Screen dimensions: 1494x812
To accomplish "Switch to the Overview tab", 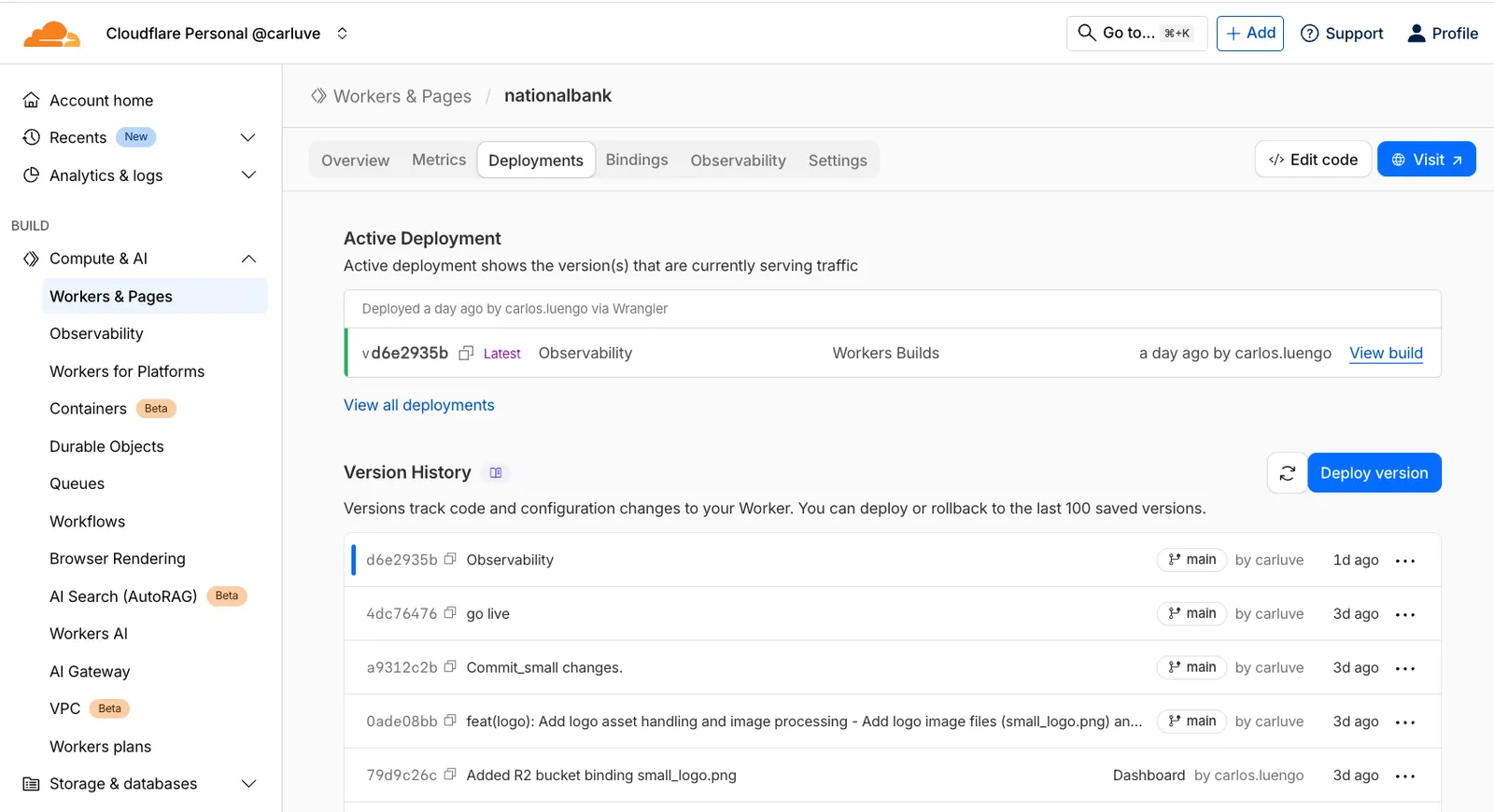I will [356, 161].
